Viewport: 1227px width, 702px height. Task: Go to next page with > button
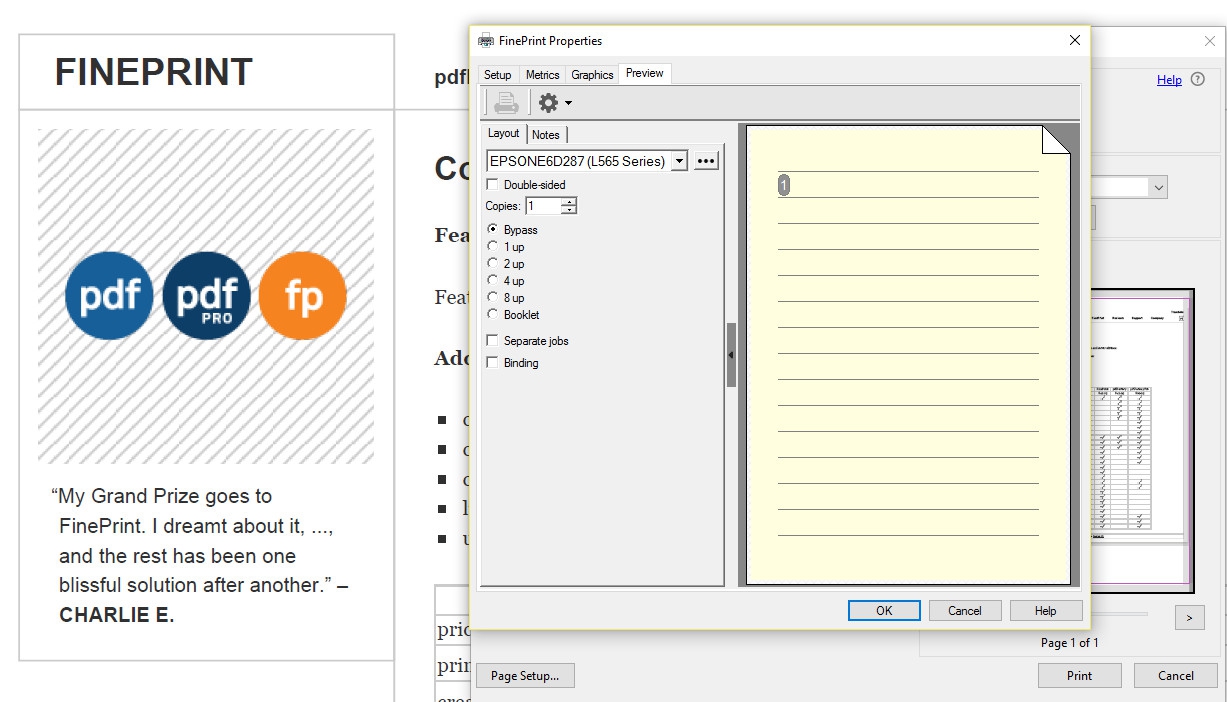[1189, 618]
